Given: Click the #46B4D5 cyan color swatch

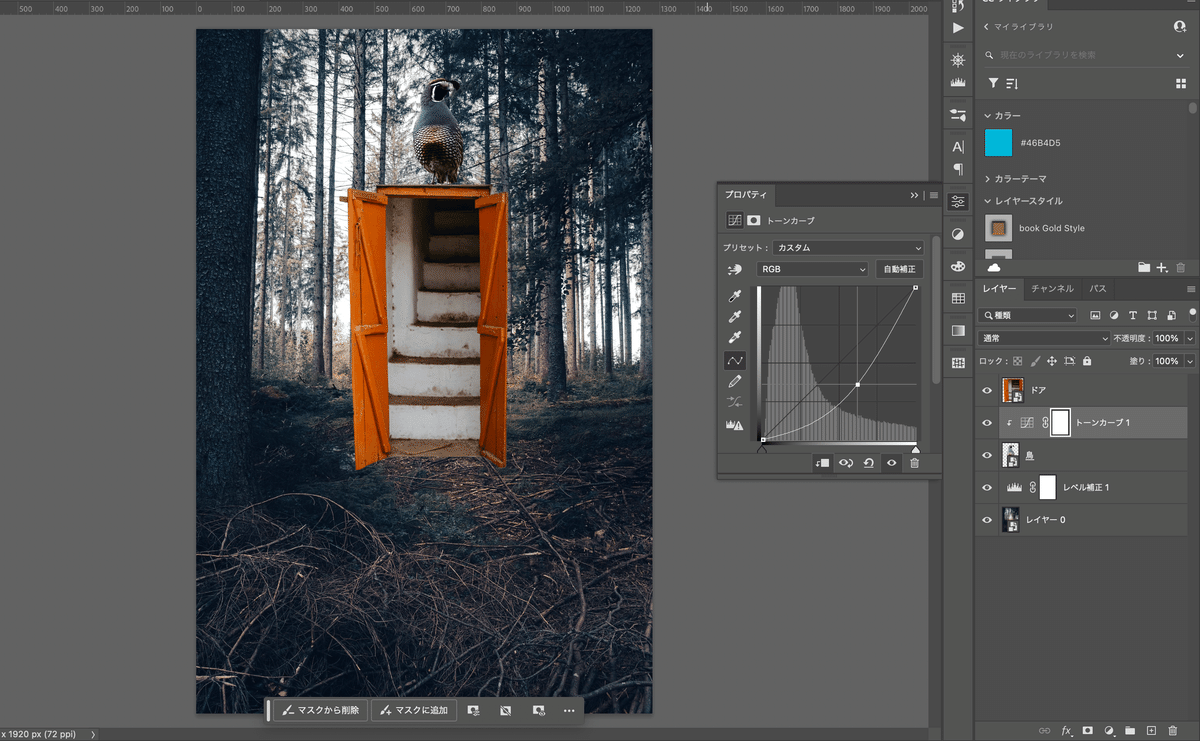Looking at the screenshot, I should pos(998,143).
